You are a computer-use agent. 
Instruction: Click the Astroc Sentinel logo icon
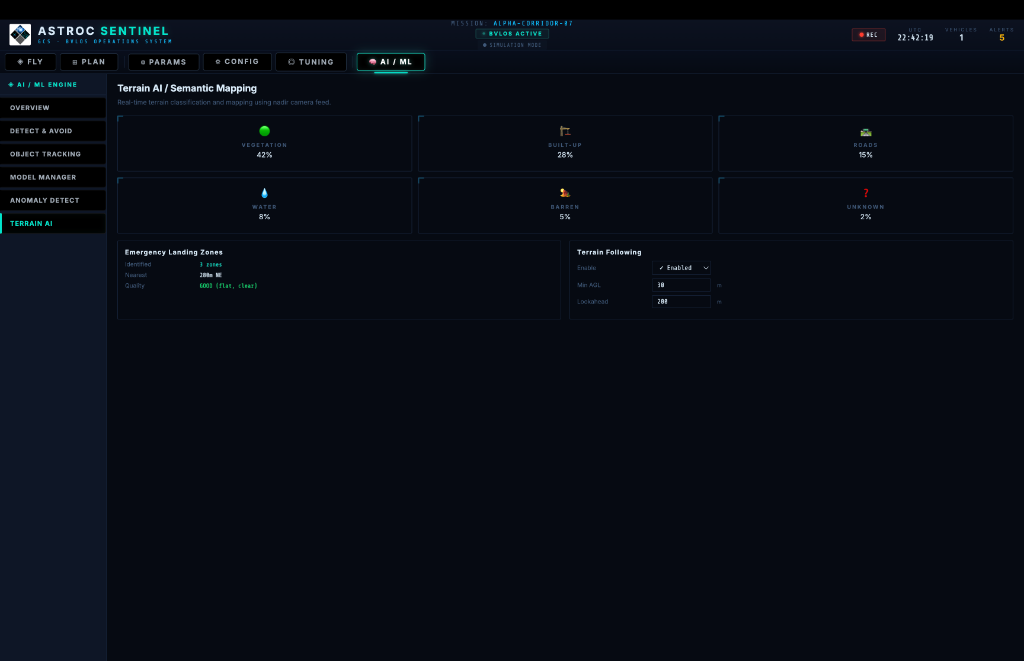coord(19,33)
